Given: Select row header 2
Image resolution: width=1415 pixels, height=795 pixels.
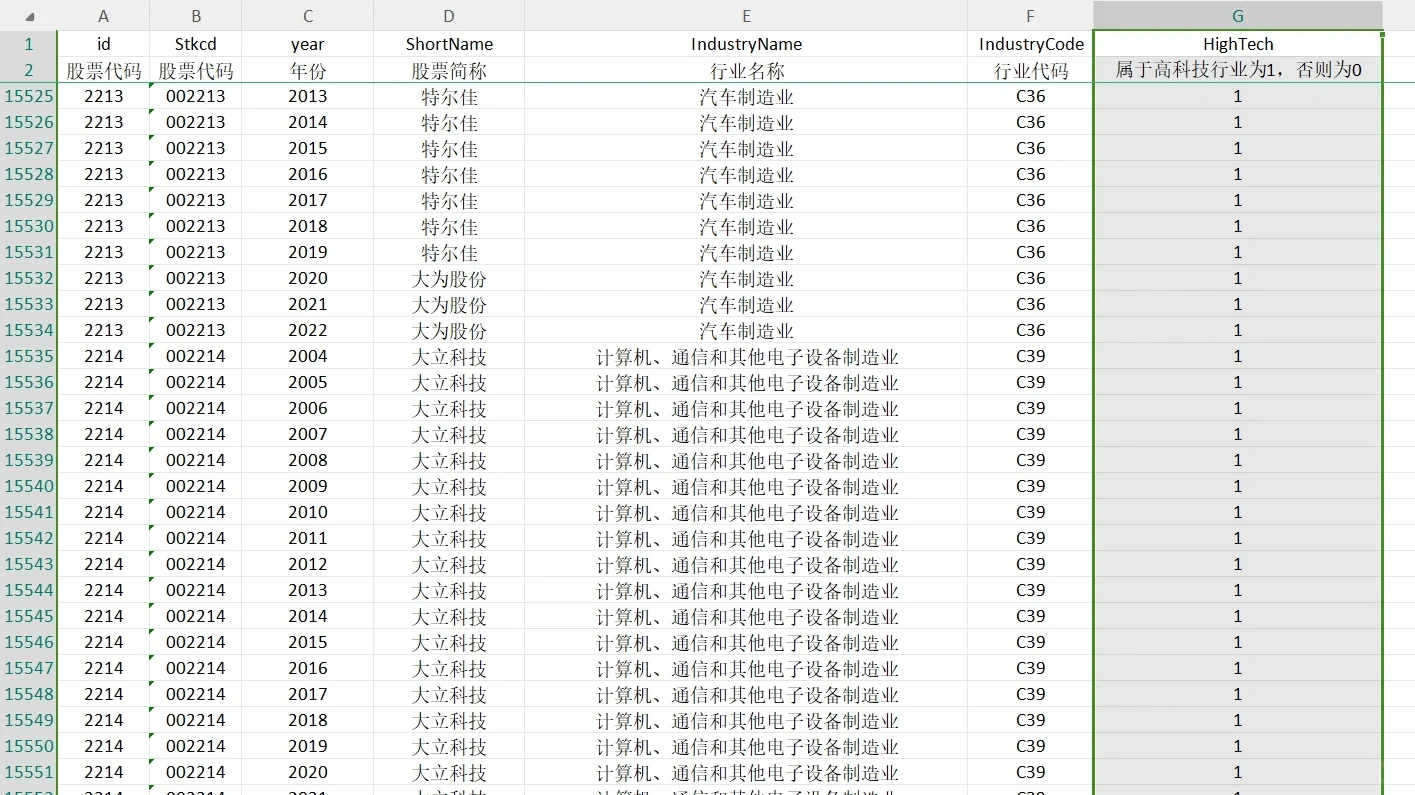Looking at the screenshot, I should pyautogui.click(x=28, y=70).
